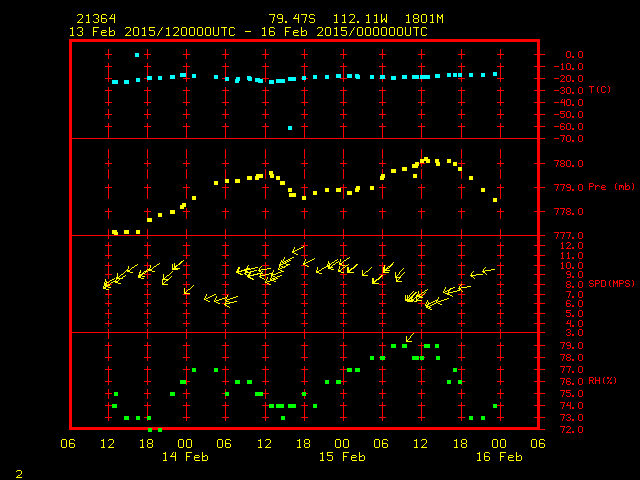This screenshot has width=640, height=480.
Task: Click the T(C) axis label
Action: [600, 89]
